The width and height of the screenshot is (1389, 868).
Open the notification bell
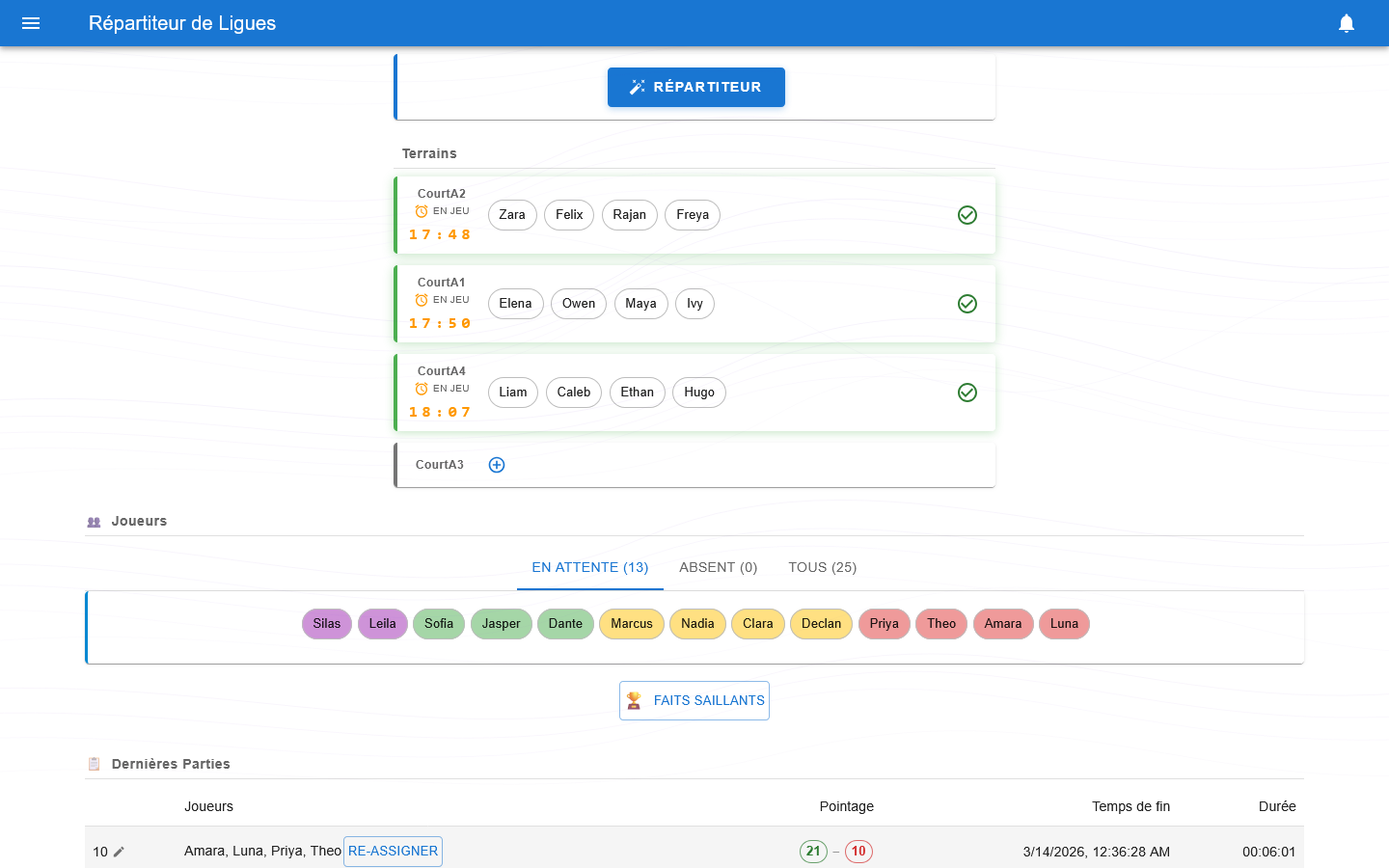point(1348,23)
